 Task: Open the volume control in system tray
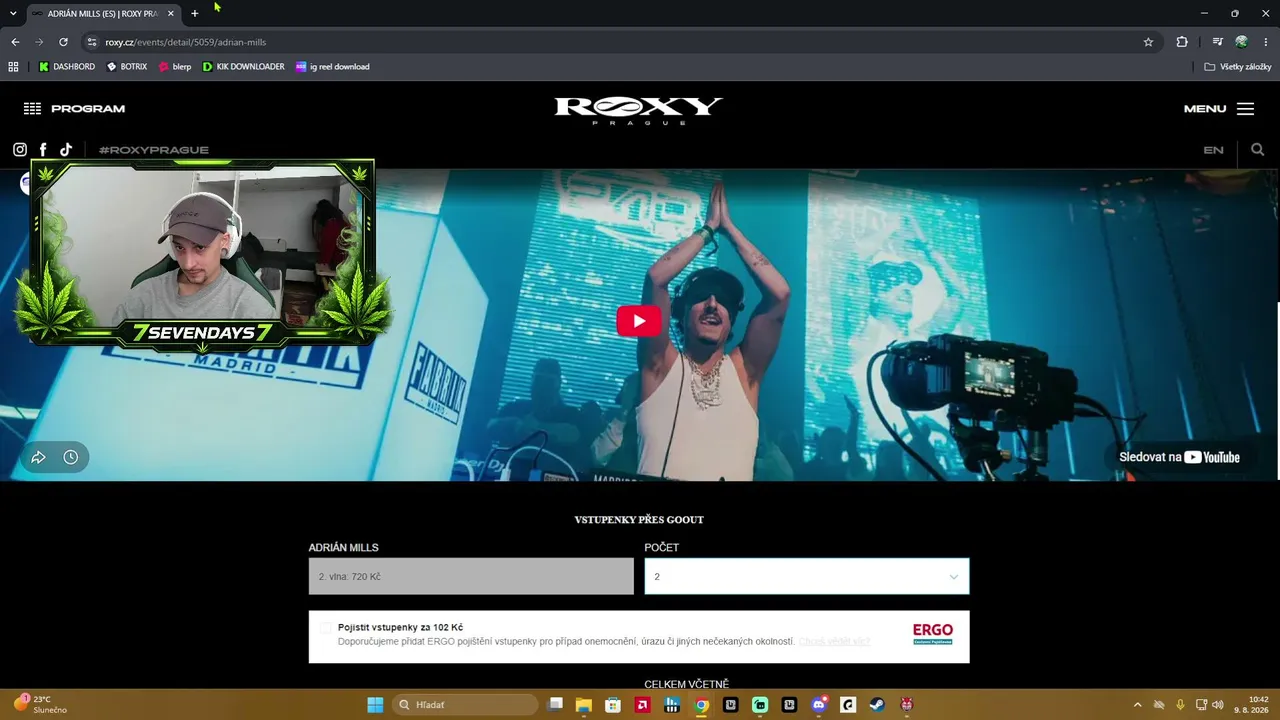point(1218,705)
